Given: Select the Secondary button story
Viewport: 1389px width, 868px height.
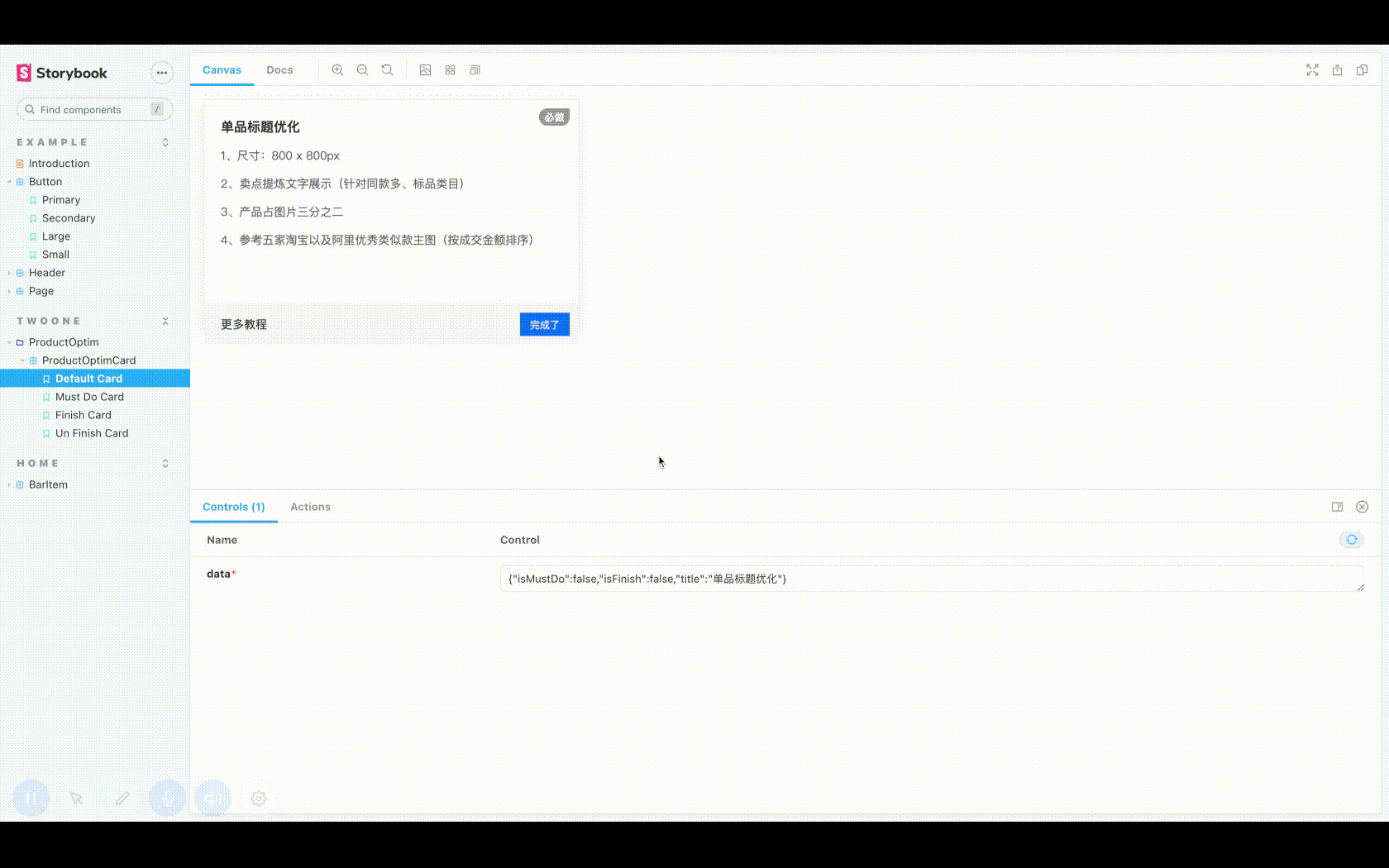Looking at the screenshot, I should pos(69,218).
